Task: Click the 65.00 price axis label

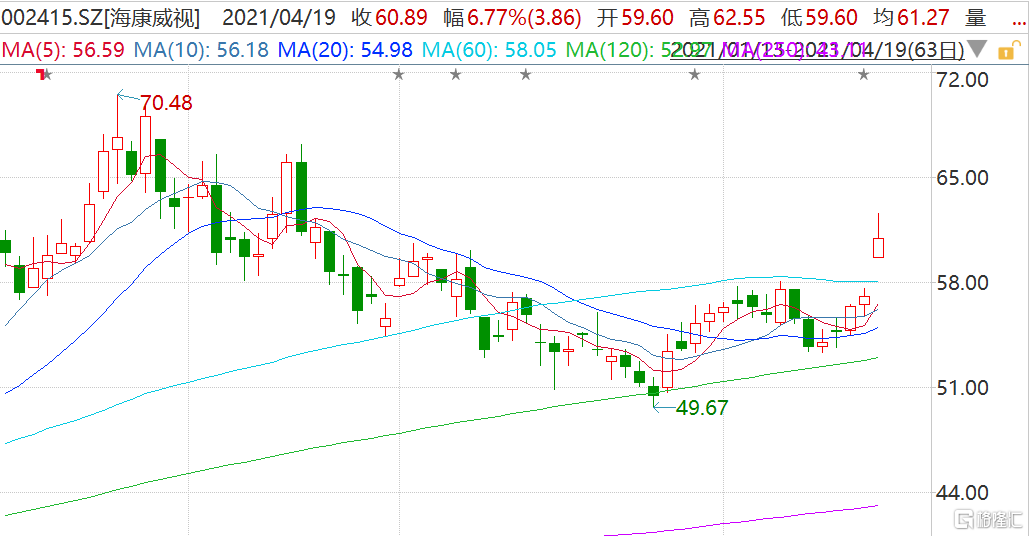Action: coord(963,178)
